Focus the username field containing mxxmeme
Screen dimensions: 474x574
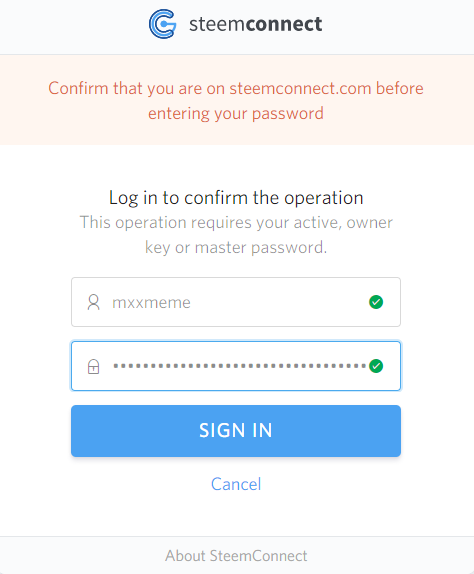236,302
